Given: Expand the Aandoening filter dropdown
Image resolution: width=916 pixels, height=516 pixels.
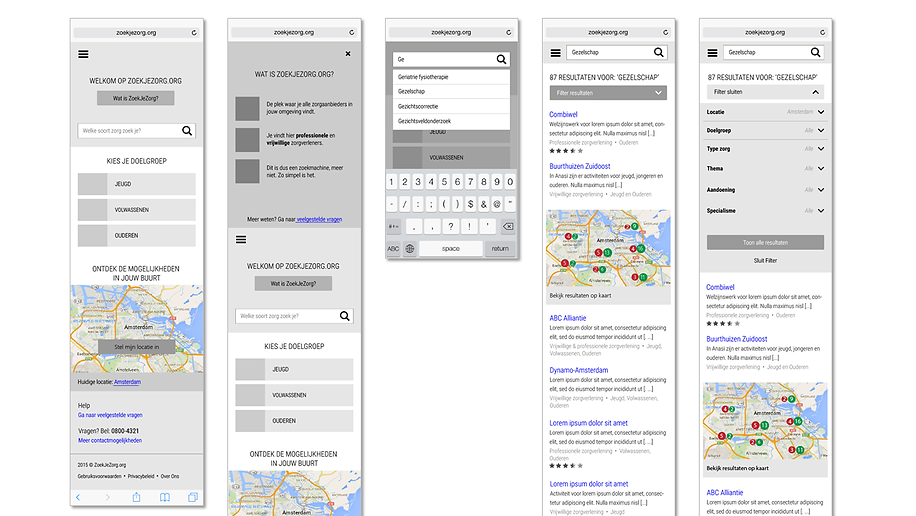Looking at the screenshot, I should [765, 190].
